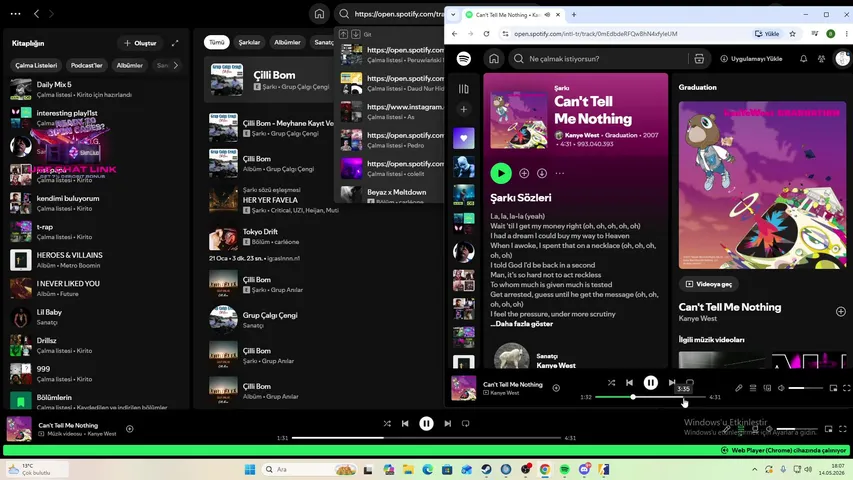
Task: Open connect to device icon in web player
Action: pyautogui.click(x=767, y=388)
